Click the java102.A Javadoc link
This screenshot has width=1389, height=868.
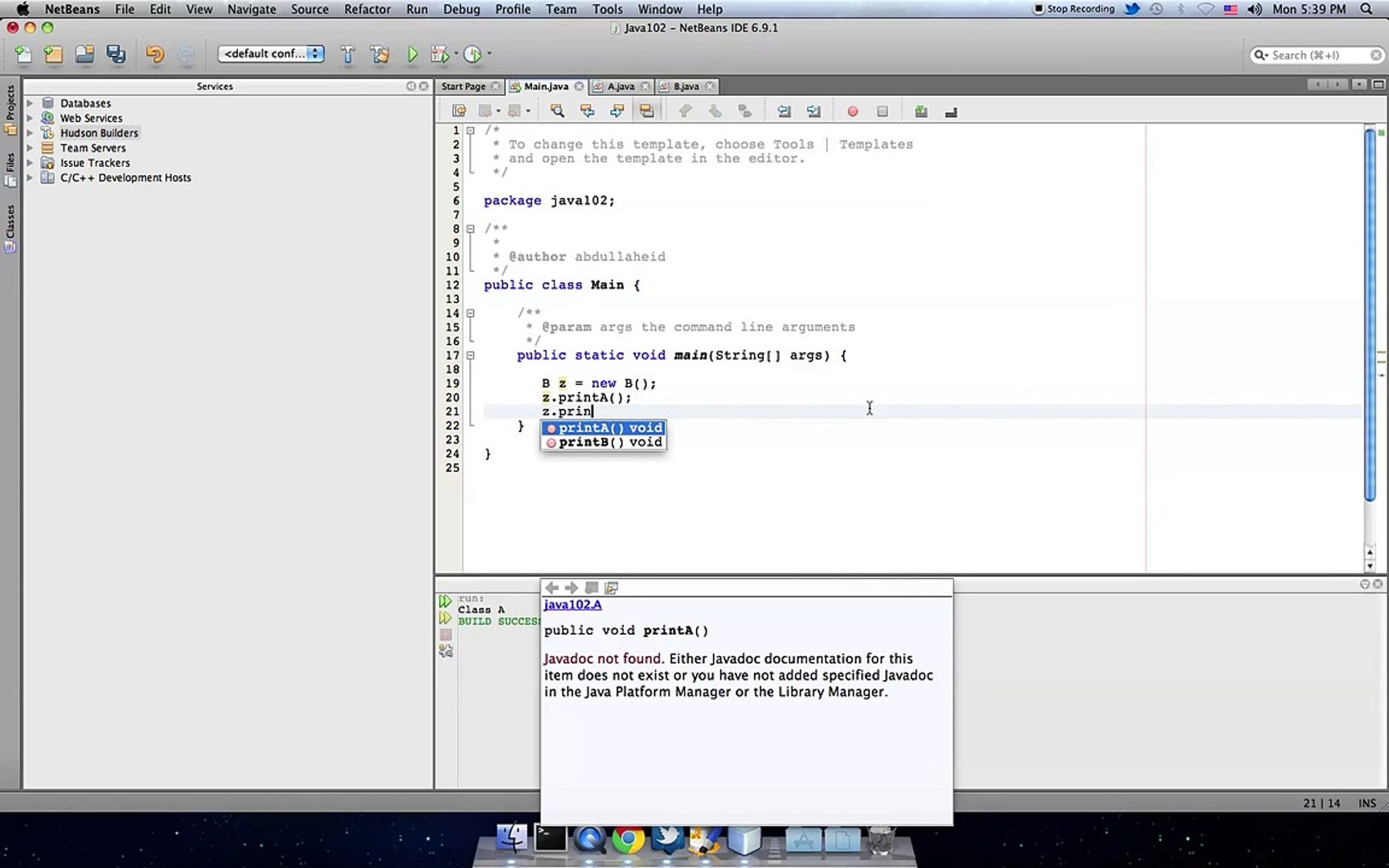572,604
